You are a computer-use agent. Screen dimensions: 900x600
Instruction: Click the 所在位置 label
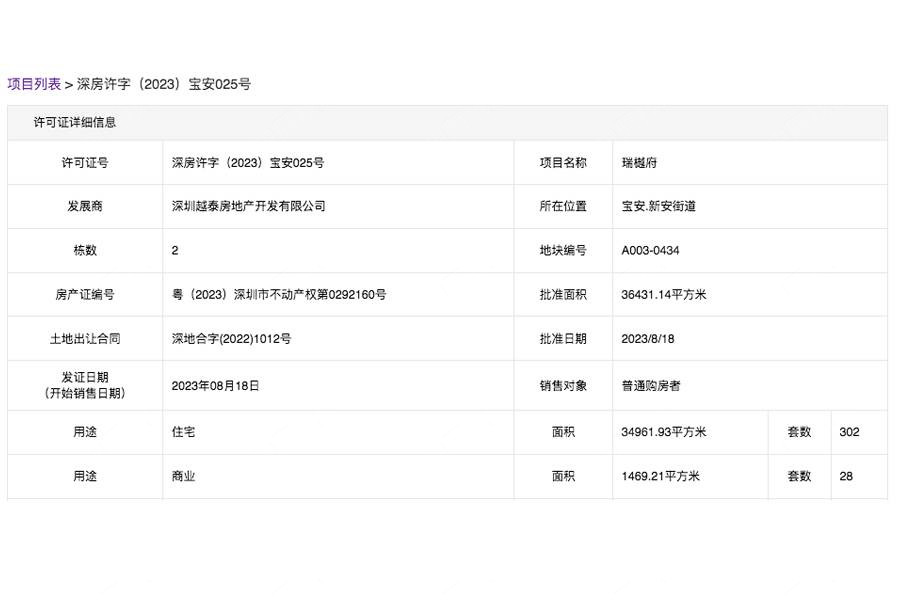(x=563, y=206)
